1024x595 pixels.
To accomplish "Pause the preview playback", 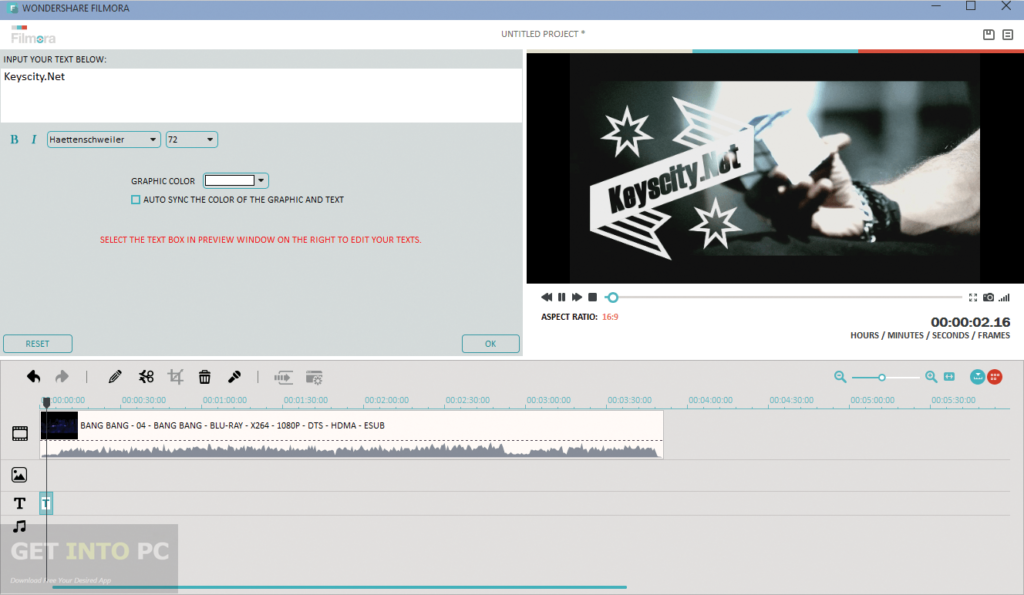I will [562, 297].
